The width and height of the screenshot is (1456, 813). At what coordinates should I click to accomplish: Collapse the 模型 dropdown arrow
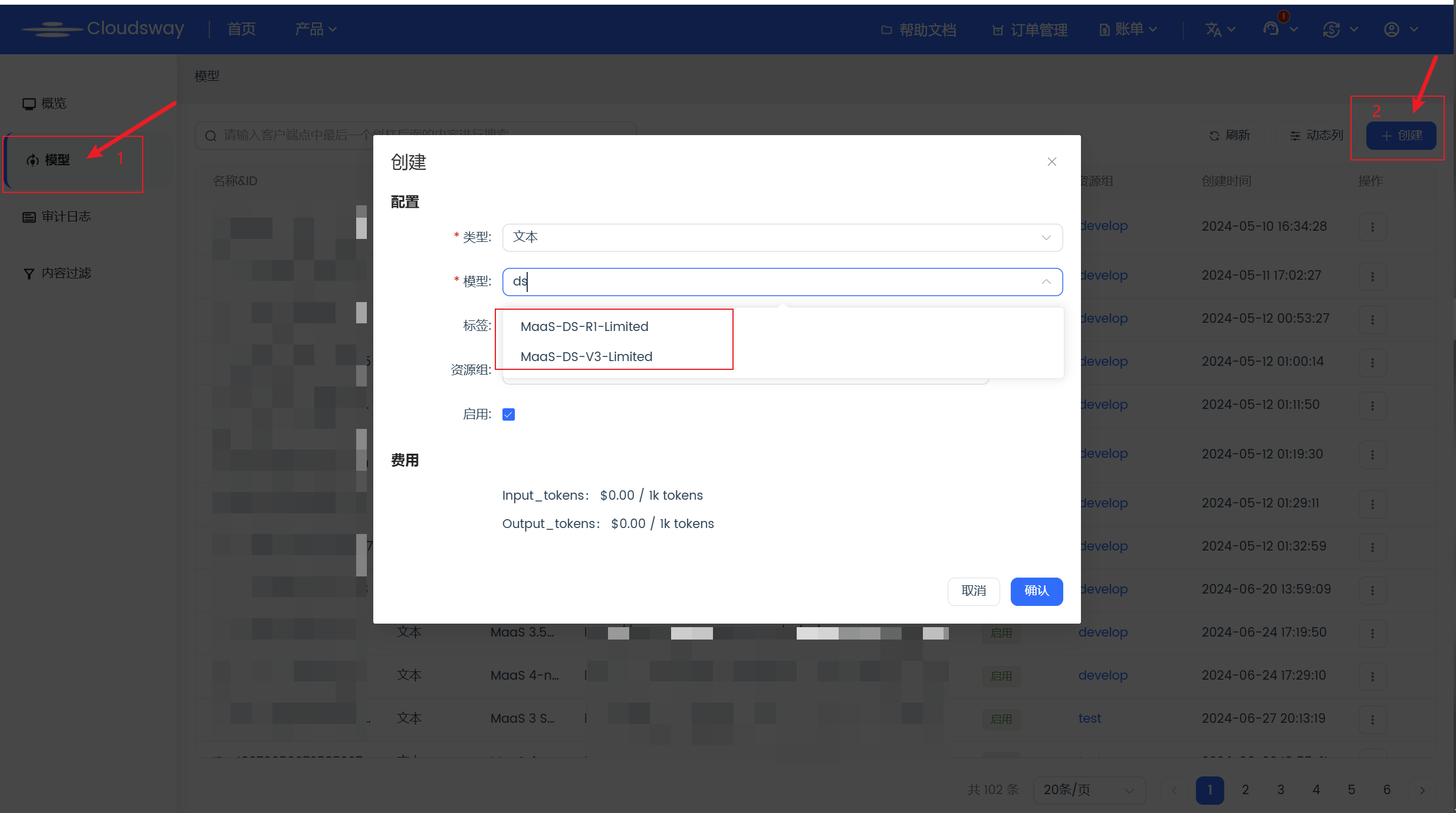[x=1046, y=282]
